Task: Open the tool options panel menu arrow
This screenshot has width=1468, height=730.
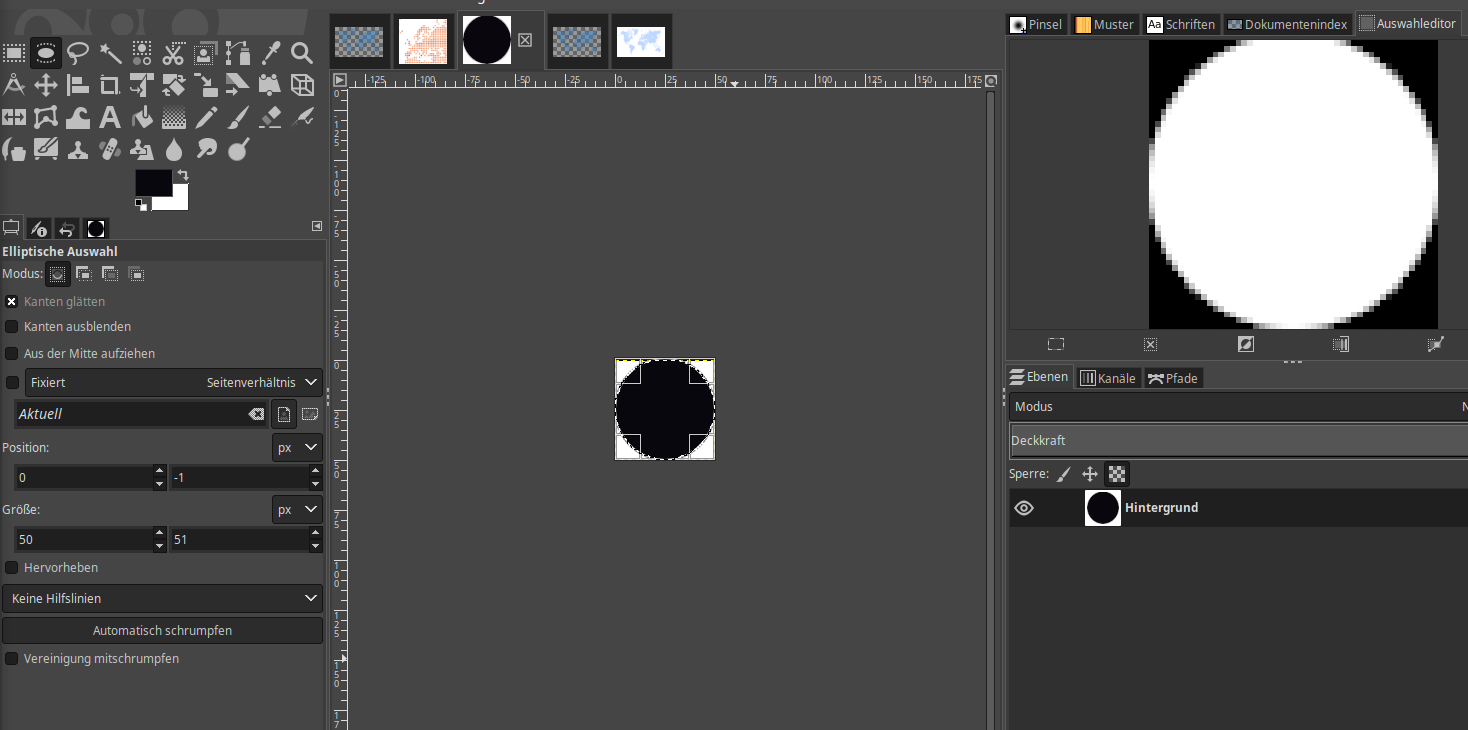Action: tap(317, 226)
